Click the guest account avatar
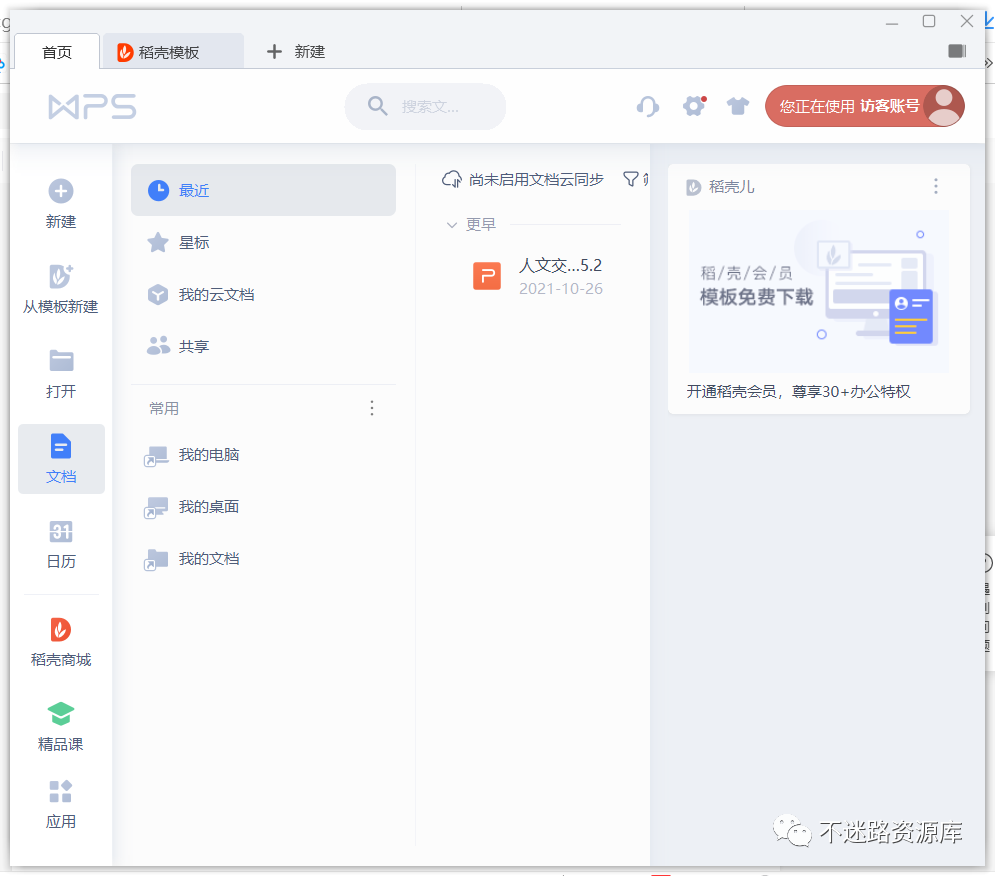 (x=944, y=106)
